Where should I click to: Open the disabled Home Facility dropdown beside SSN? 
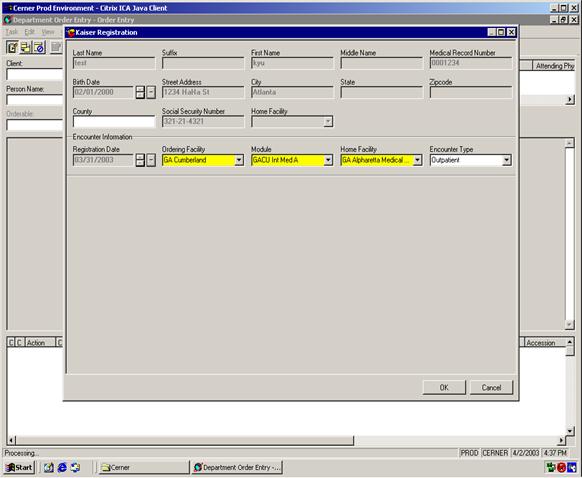click(x=328, y=121)
